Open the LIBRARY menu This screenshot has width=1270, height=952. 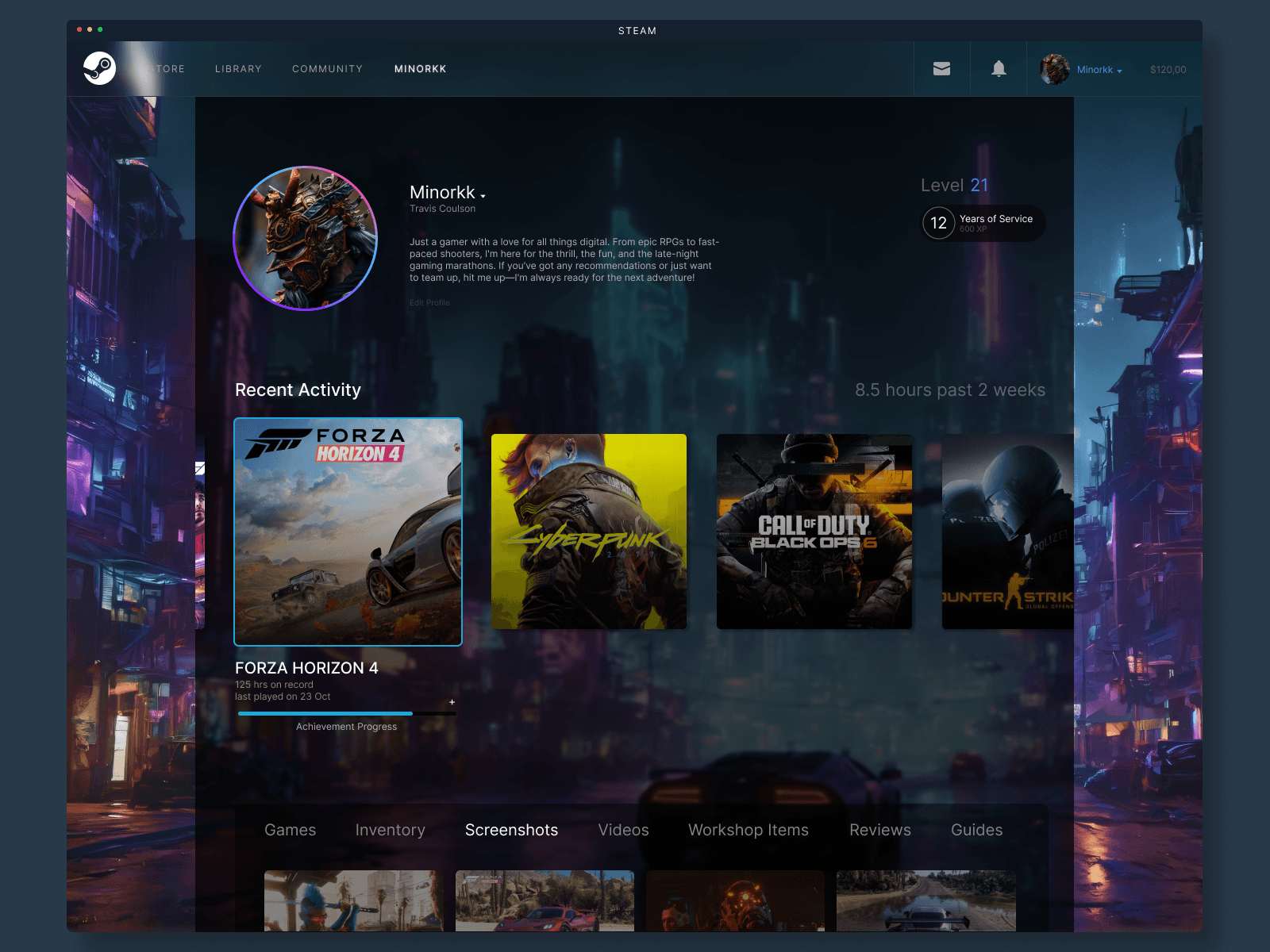click(238, 69)
